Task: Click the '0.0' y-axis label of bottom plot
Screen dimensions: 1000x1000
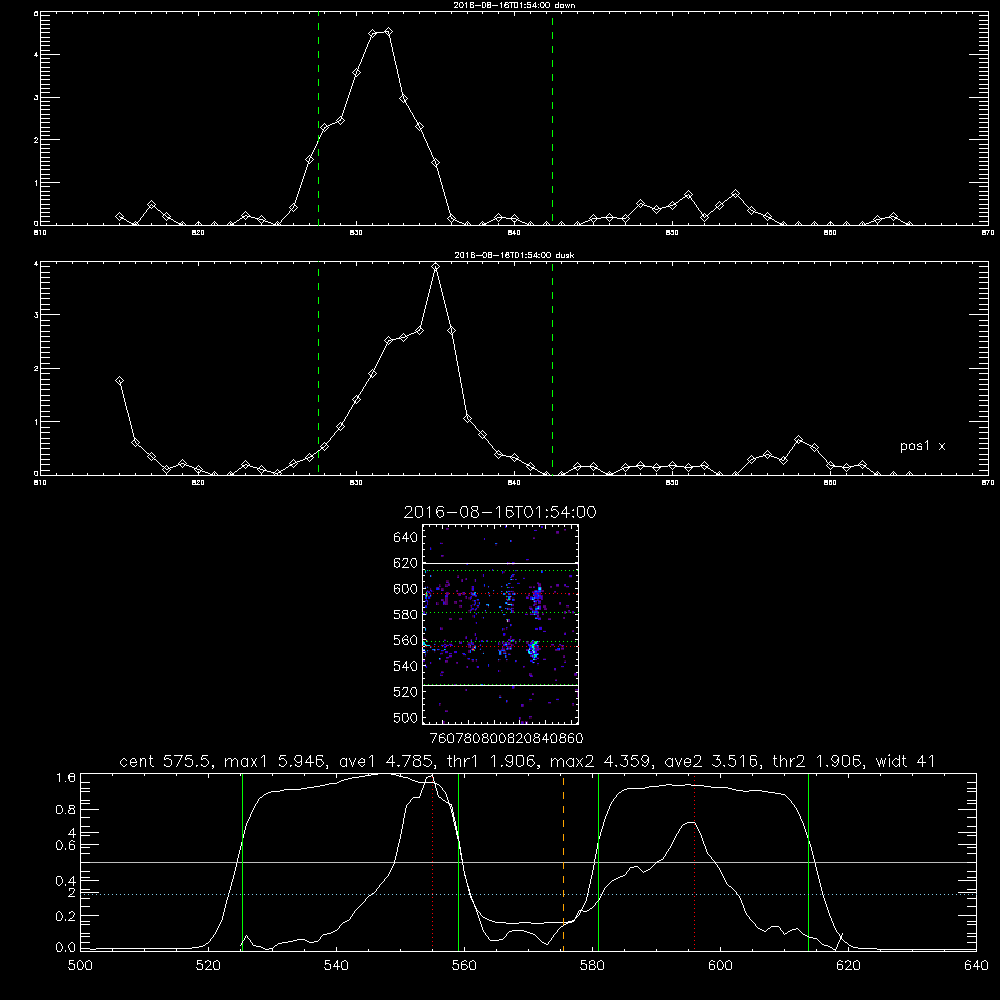Action: tap(66, 948)
